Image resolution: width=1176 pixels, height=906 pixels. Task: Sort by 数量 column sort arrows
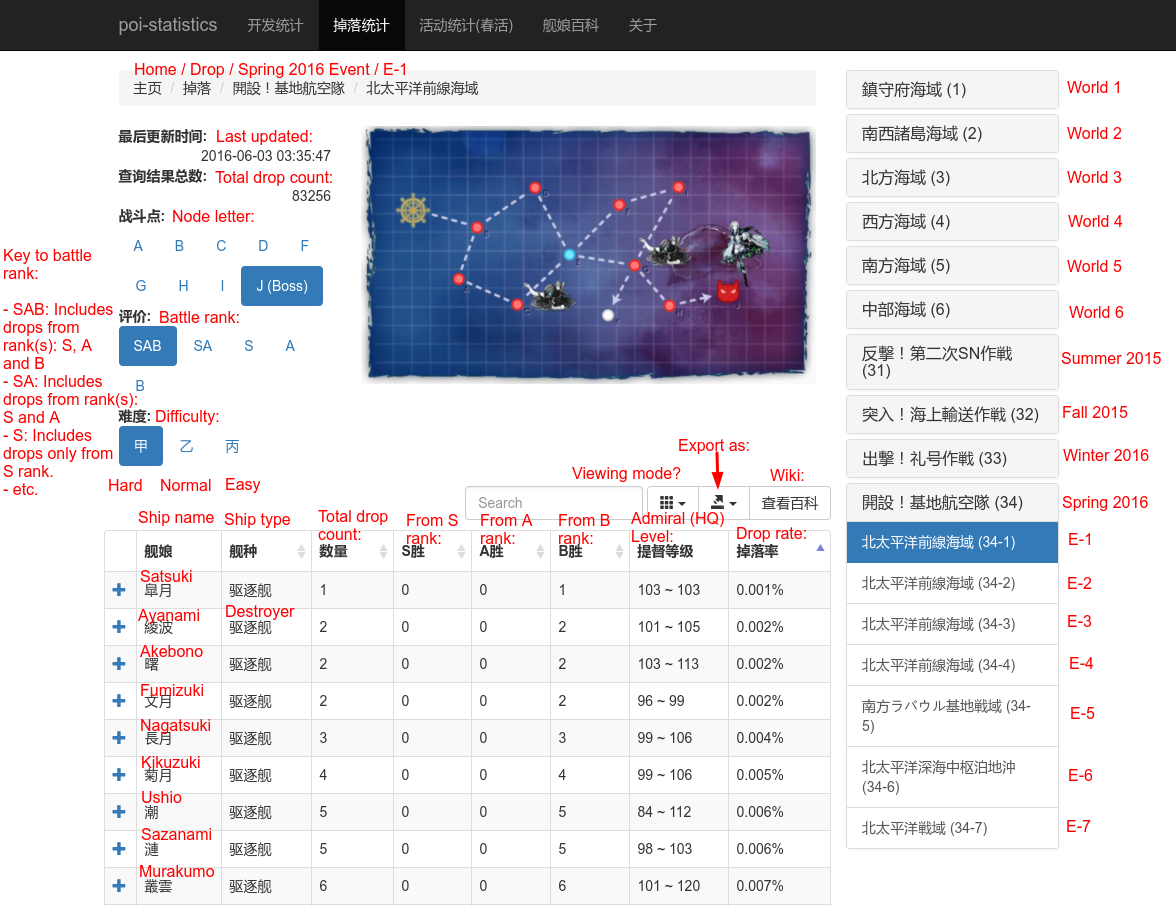click(383, 551)
